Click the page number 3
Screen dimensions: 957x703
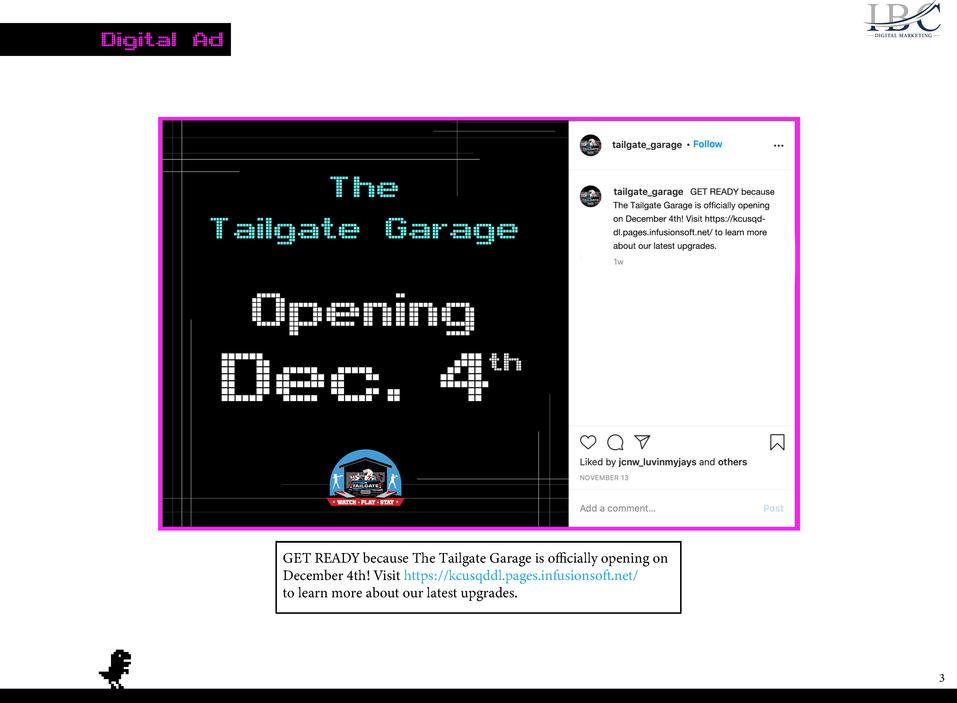pyautogui.click(x=942, y=678)
